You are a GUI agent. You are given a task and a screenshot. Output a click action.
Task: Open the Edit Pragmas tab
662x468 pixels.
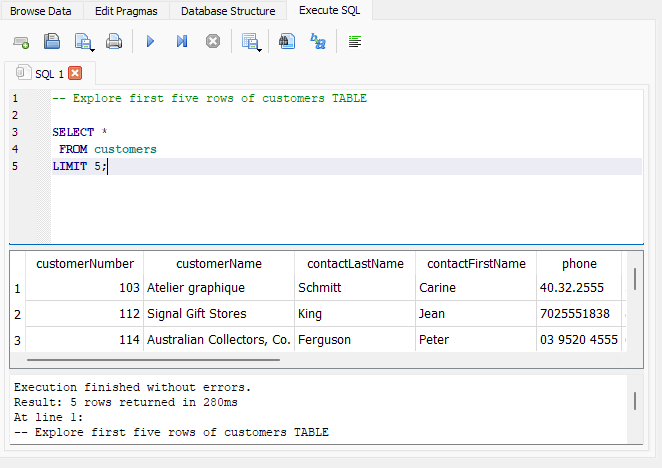[126, 11]
